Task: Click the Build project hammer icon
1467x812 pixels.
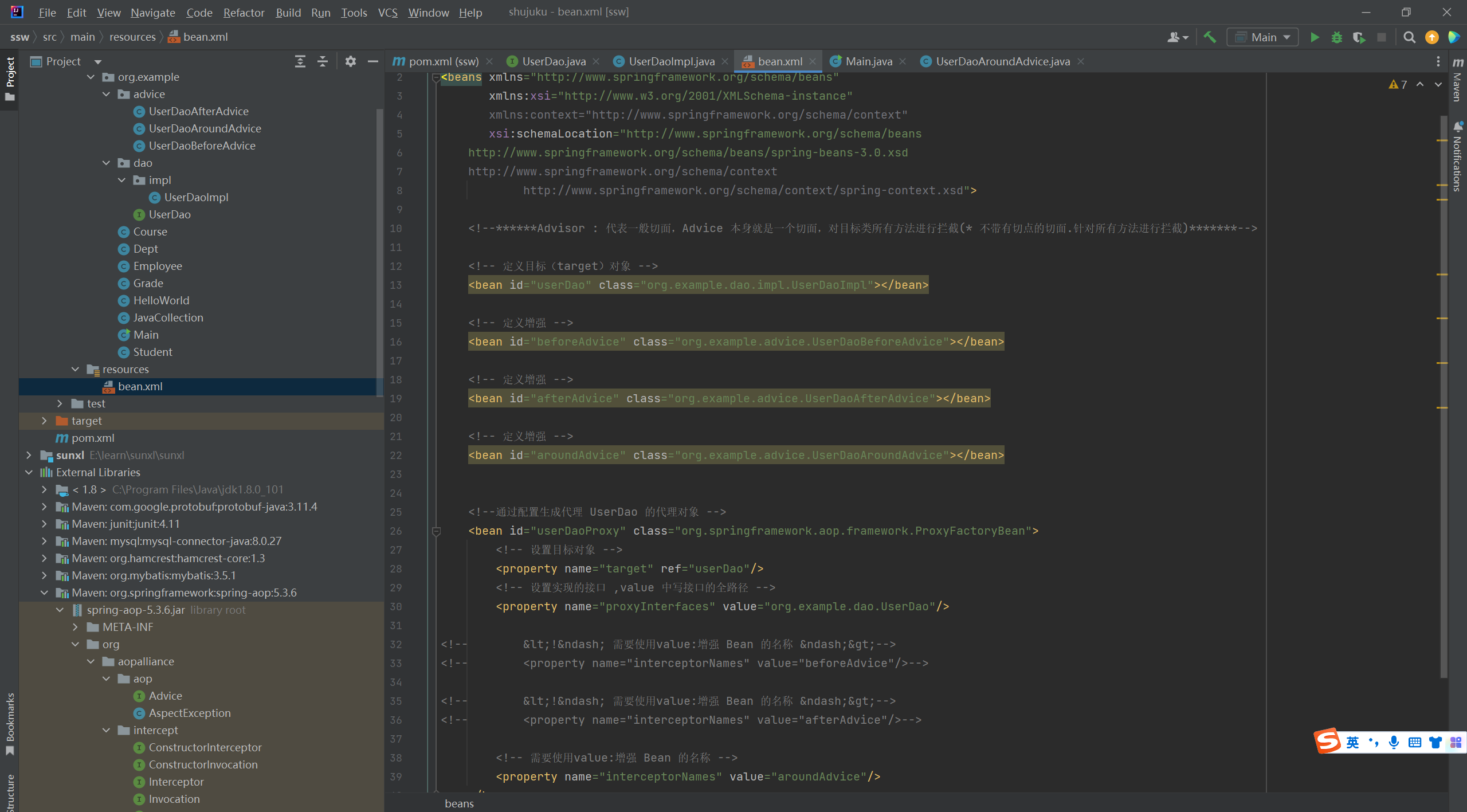Action: point(1210,37)
